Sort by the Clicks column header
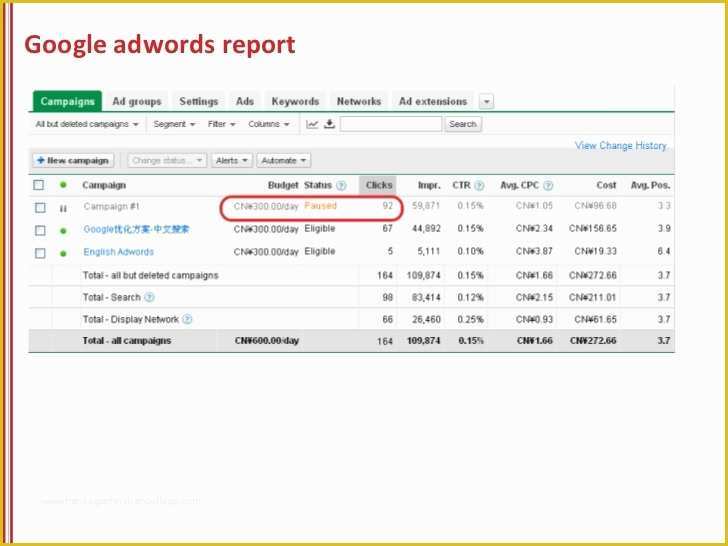 click(x=378, y=185)
